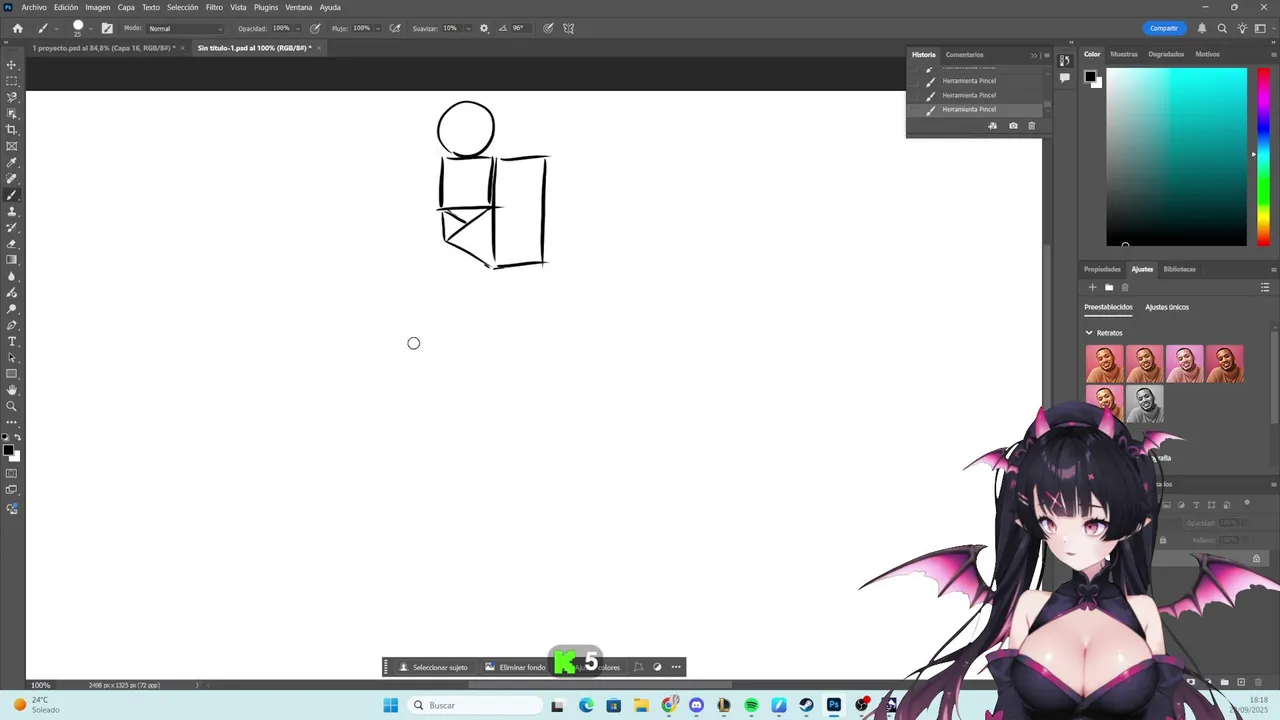Set history brush source on last Herramienta Pincel
The image size is (1280, 720).
pyautogui.click(x=914, y=109)
